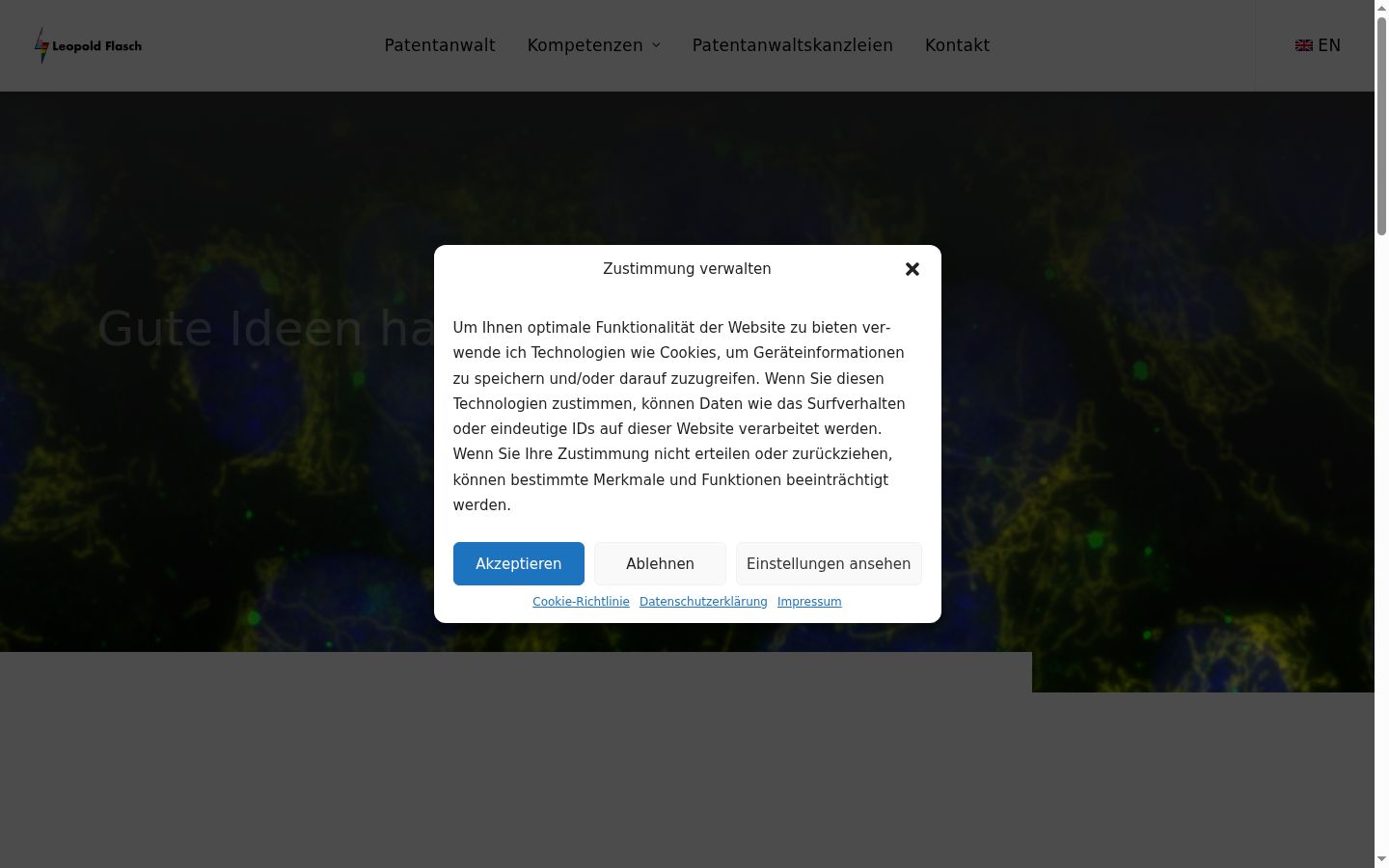
Task: Click the scrollbar up arrow
Action: pyautogui.click(x=1381, y=8)
